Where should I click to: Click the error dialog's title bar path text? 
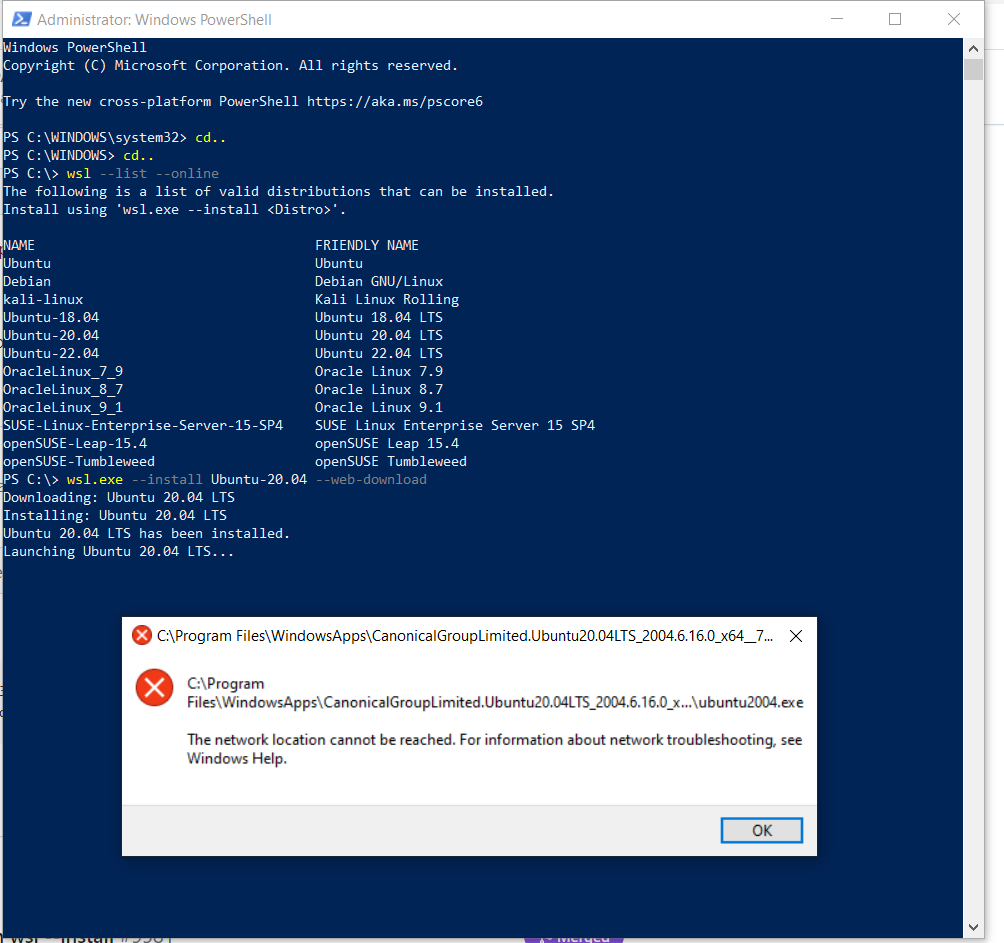pyautogui.click(x=463, y=636)
